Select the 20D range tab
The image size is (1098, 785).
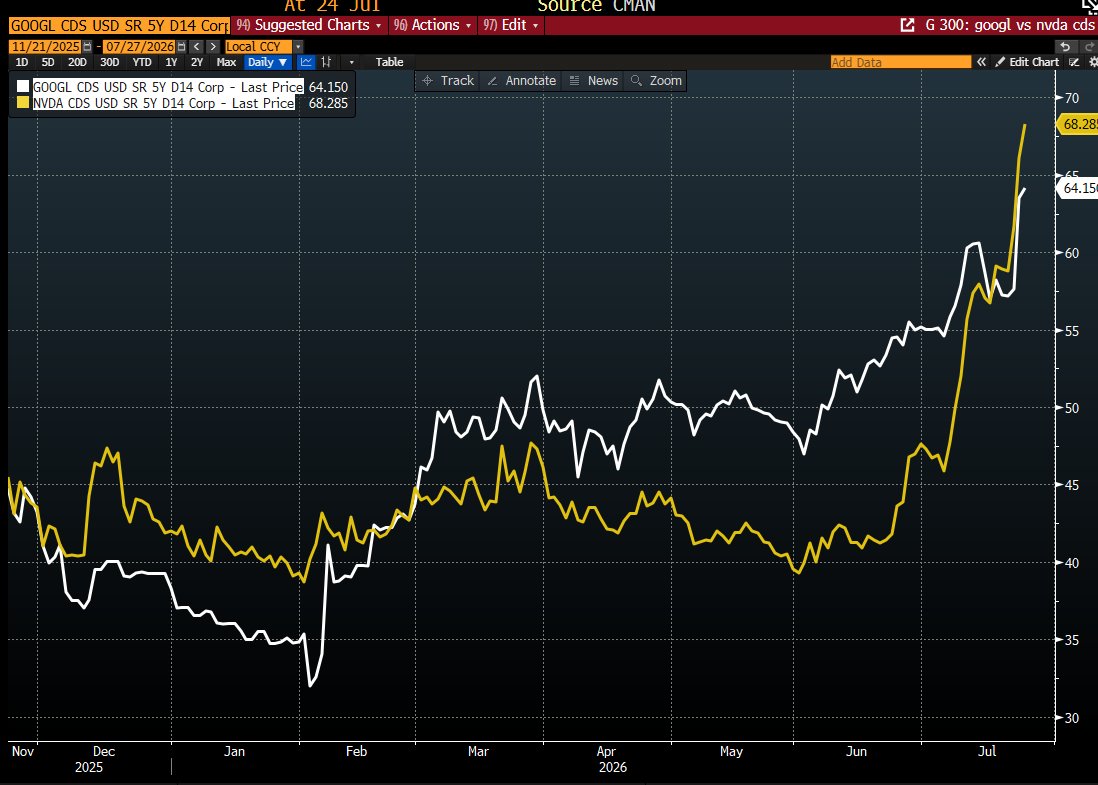(77, 62)
